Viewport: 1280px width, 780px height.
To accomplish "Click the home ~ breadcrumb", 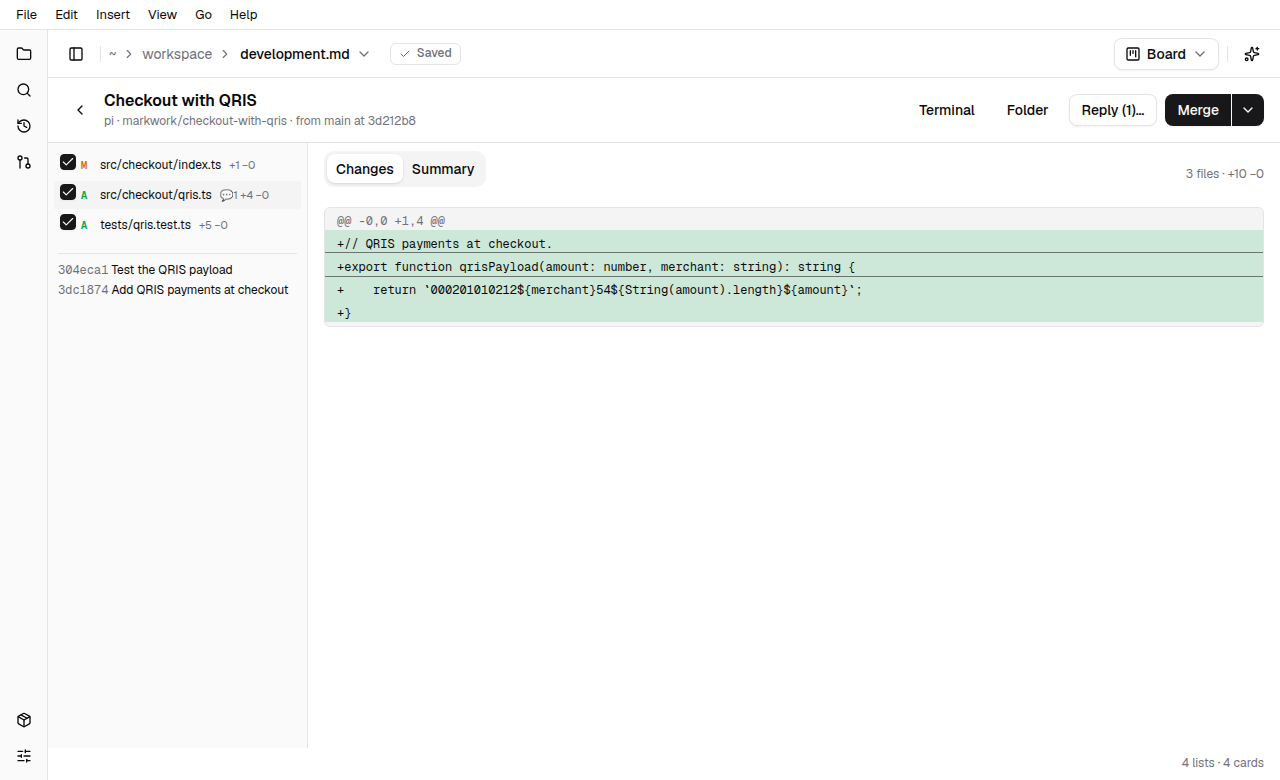I will pyautogui.click(x=113, y=54).
